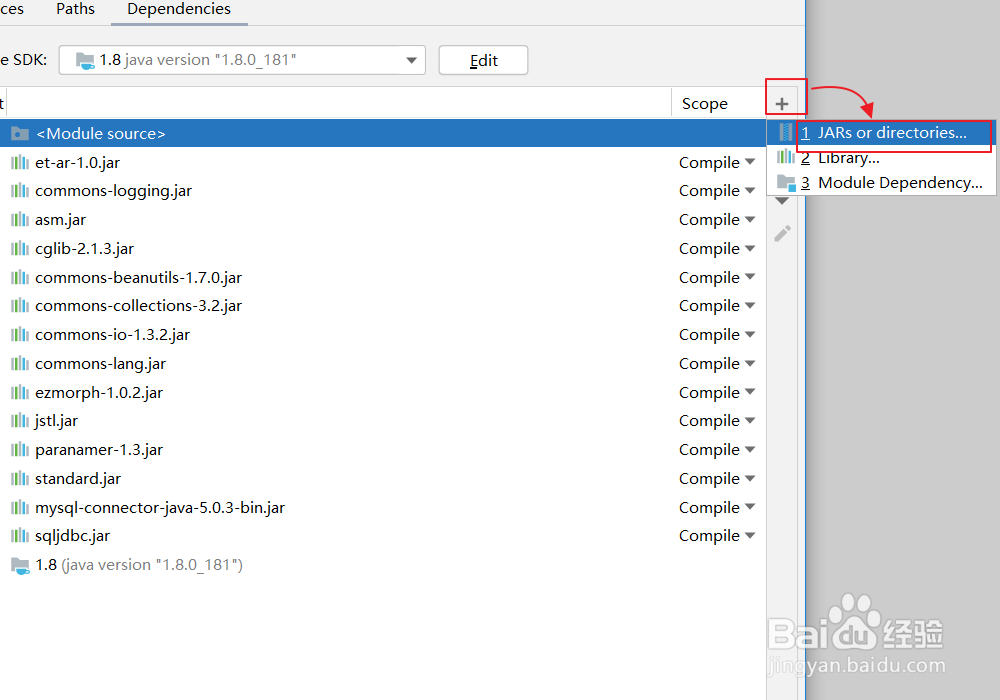1000x700 pixels.
Task: Switch to the Paths tab
Action: coord(75,9)
